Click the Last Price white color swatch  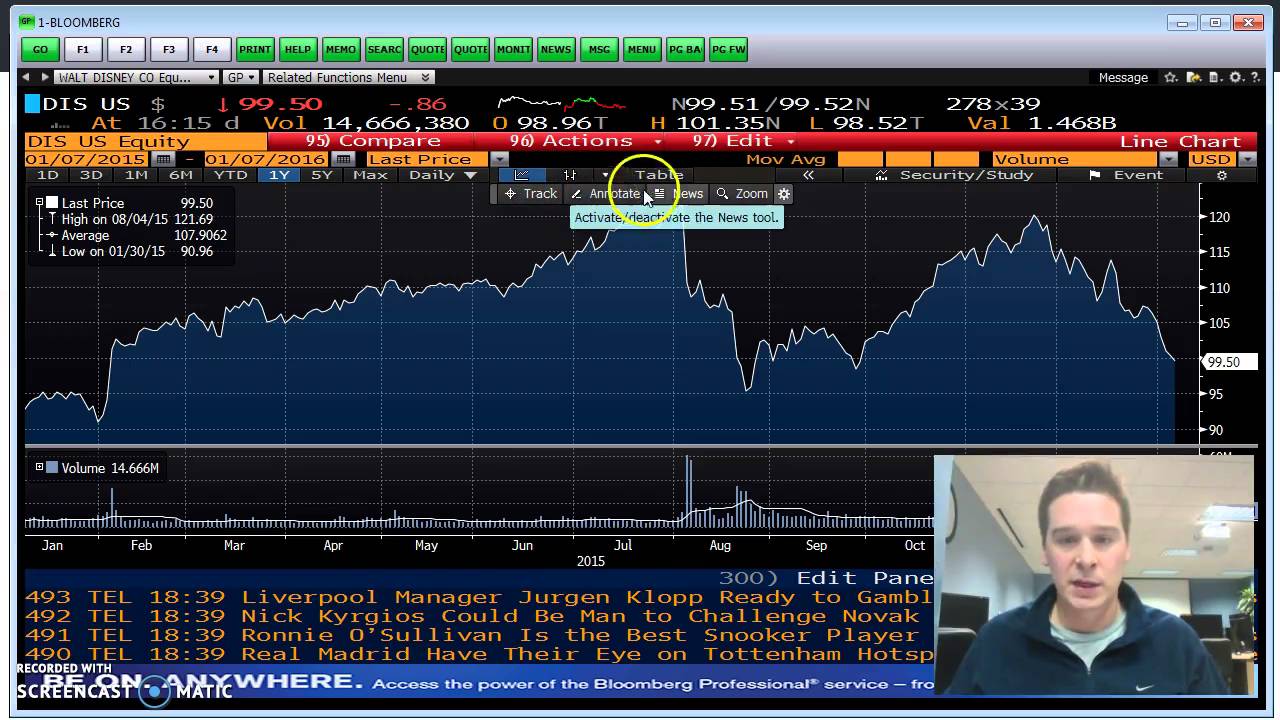pos(52,202)
